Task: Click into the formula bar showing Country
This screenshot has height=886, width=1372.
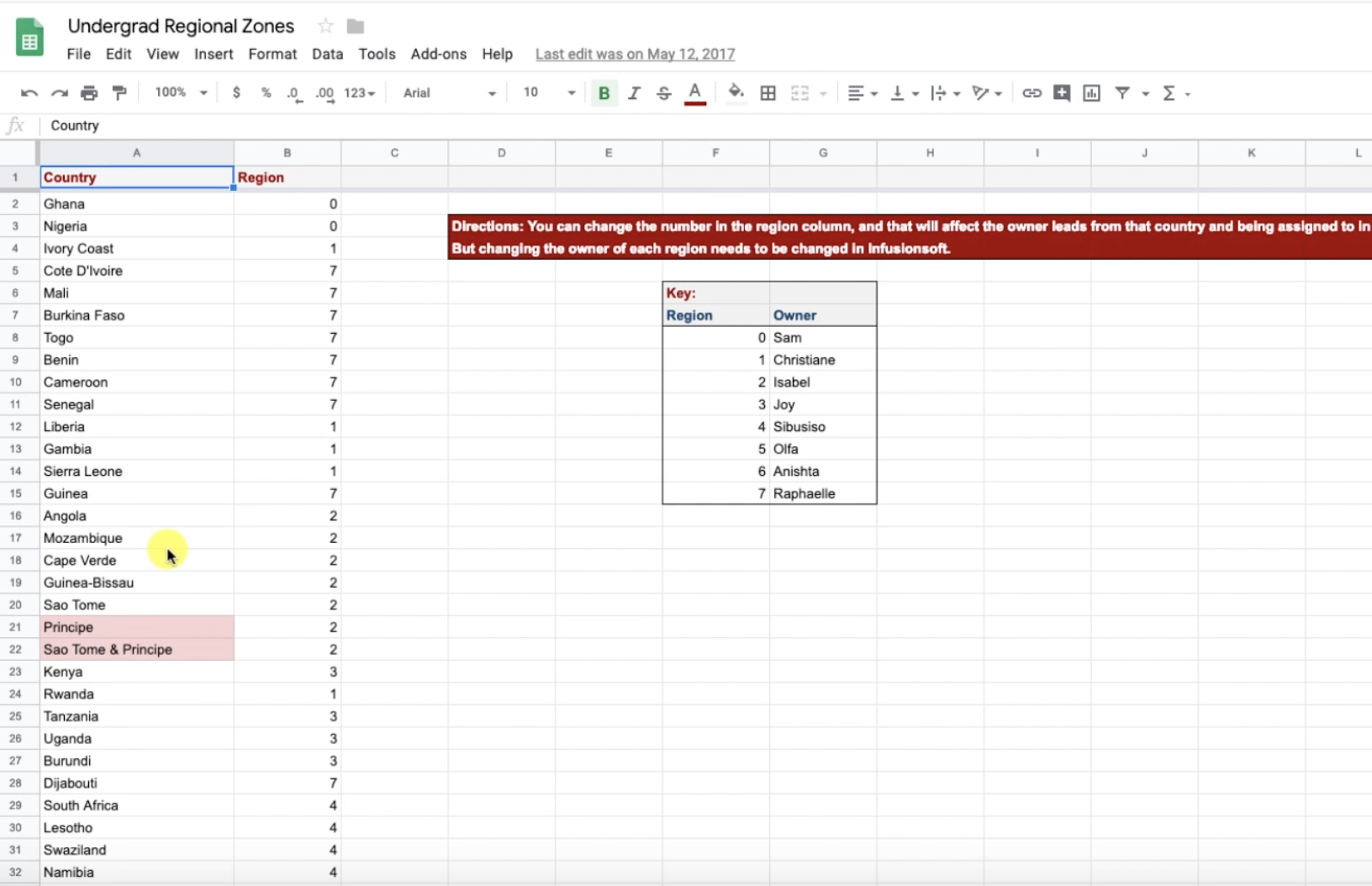Action: [x=706, y=125]
